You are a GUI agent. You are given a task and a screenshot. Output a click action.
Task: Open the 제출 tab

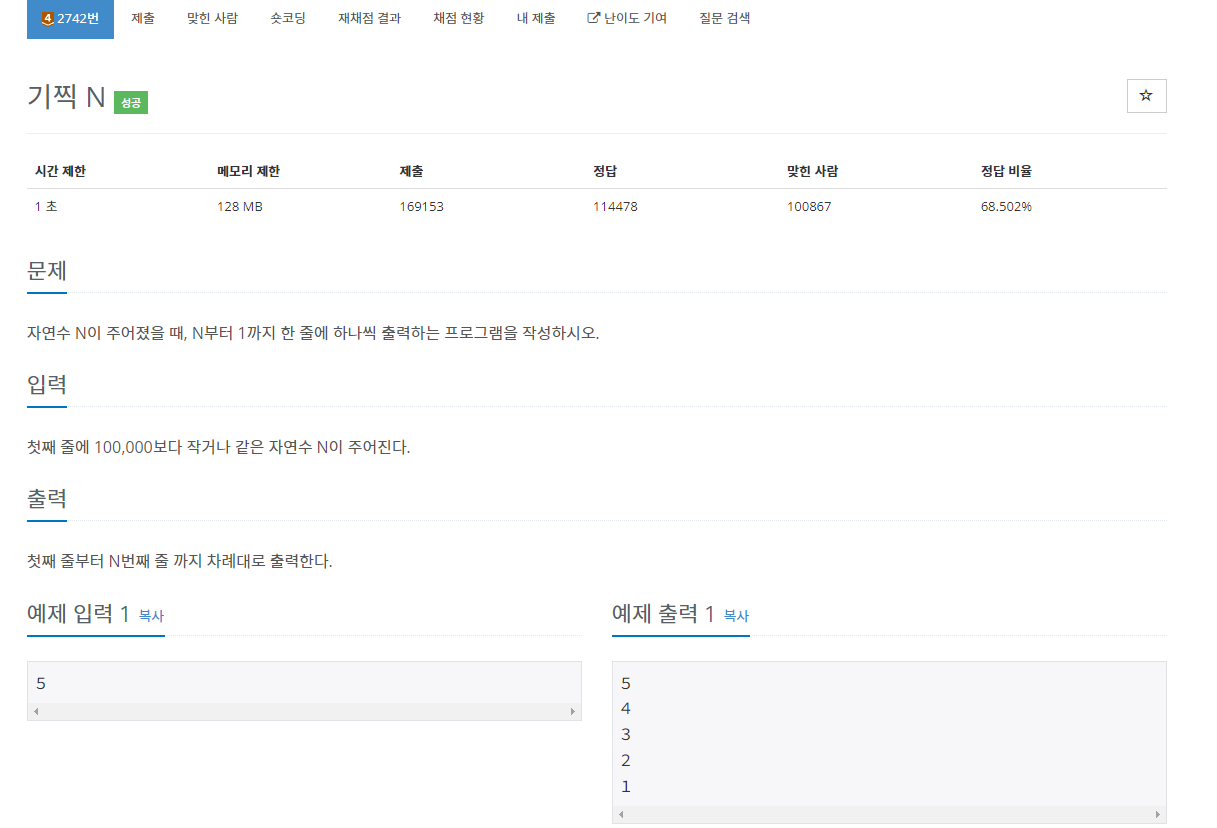coord(143,18)
